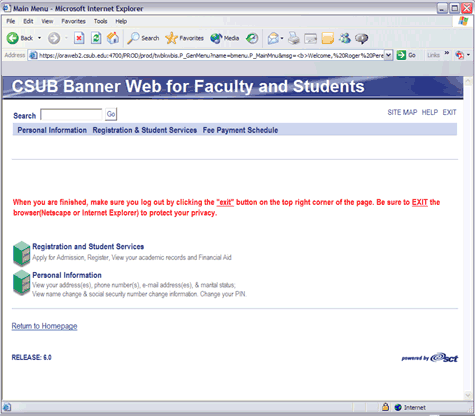Open the File menu
Screen dimensions: 475x416
pos(11,21)
